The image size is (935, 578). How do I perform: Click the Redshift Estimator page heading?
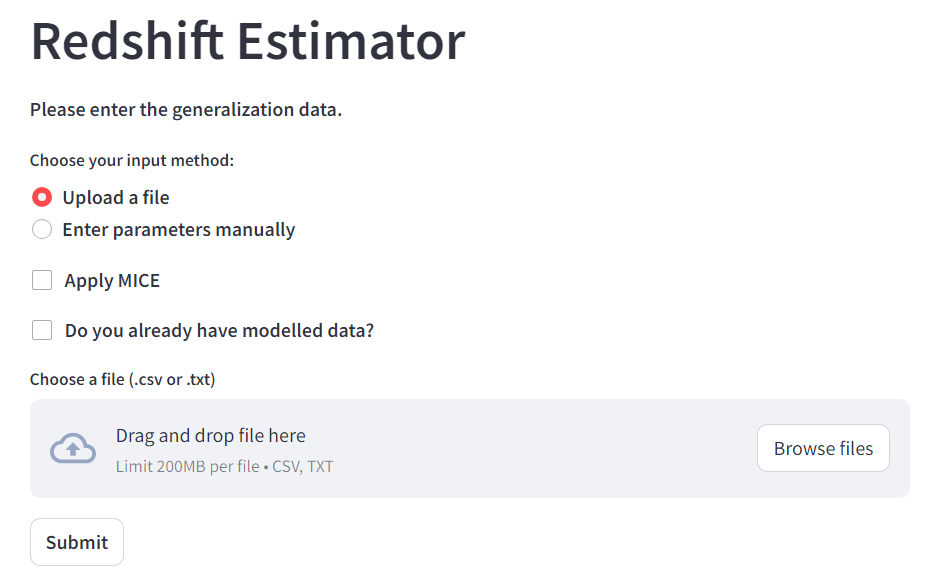pos(248,42)
